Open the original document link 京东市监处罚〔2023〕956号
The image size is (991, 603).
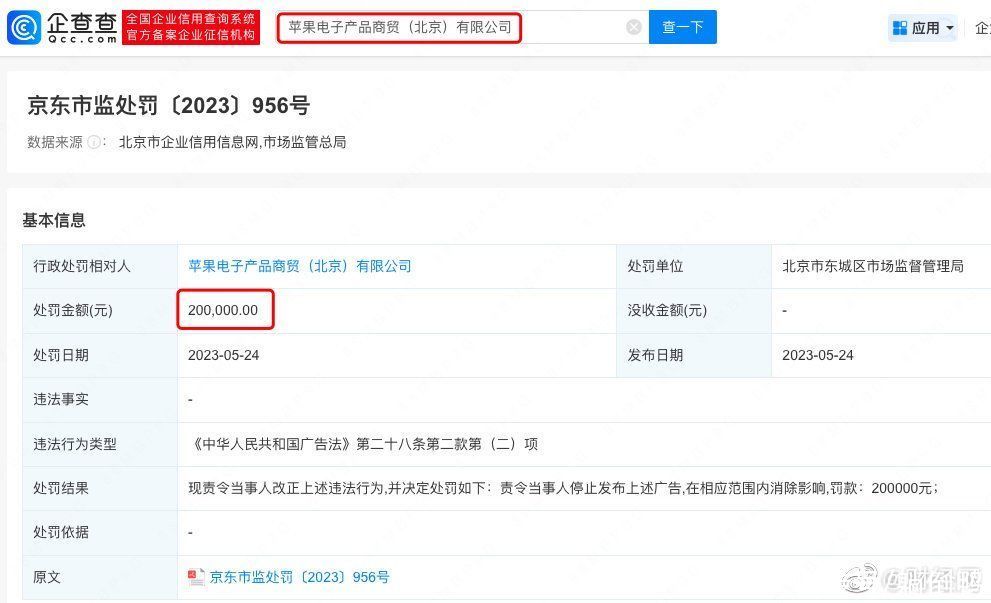(299, 577)
